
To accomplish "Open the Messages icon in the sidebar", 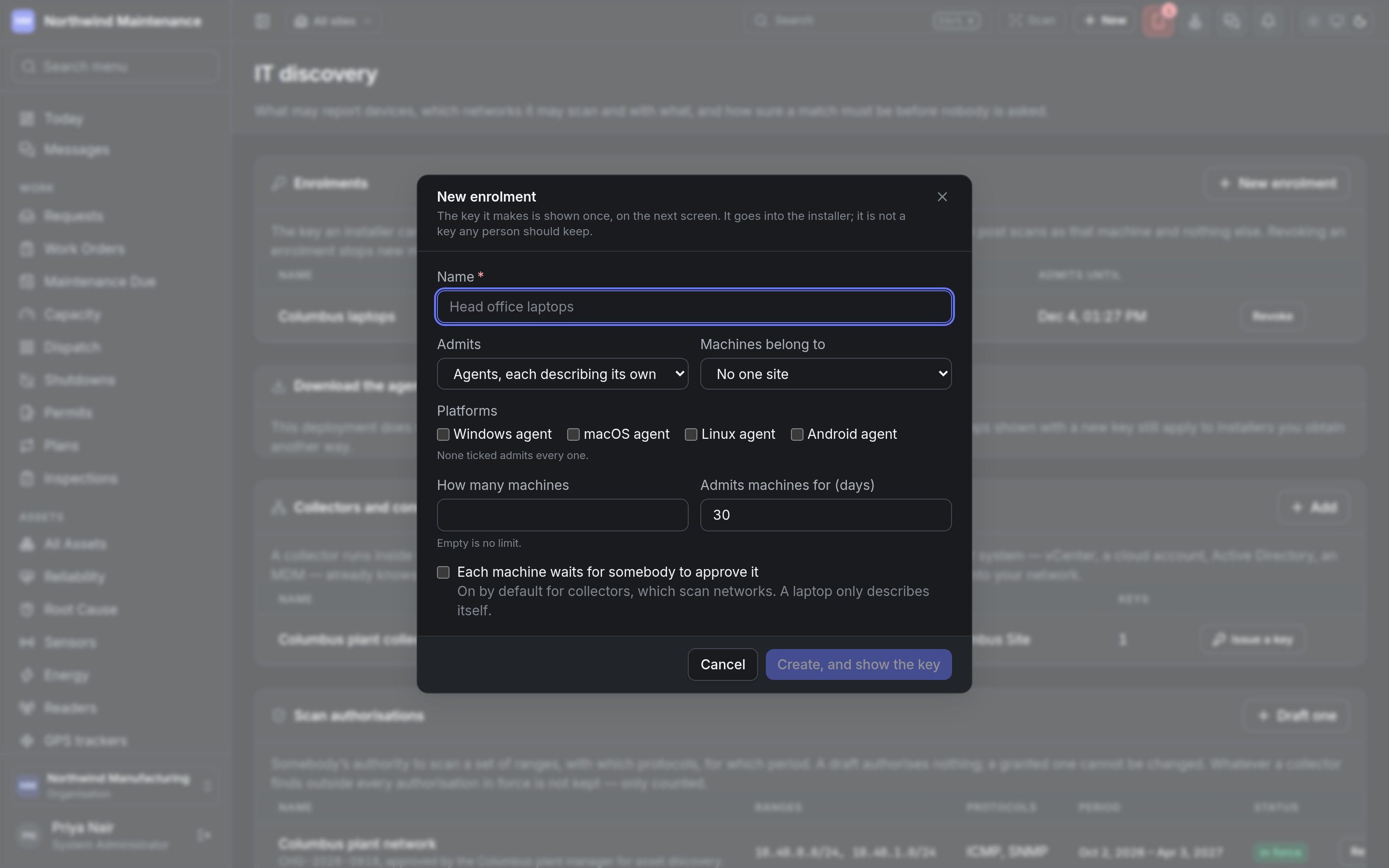I will pyautogui.click(x=27, y=150).
